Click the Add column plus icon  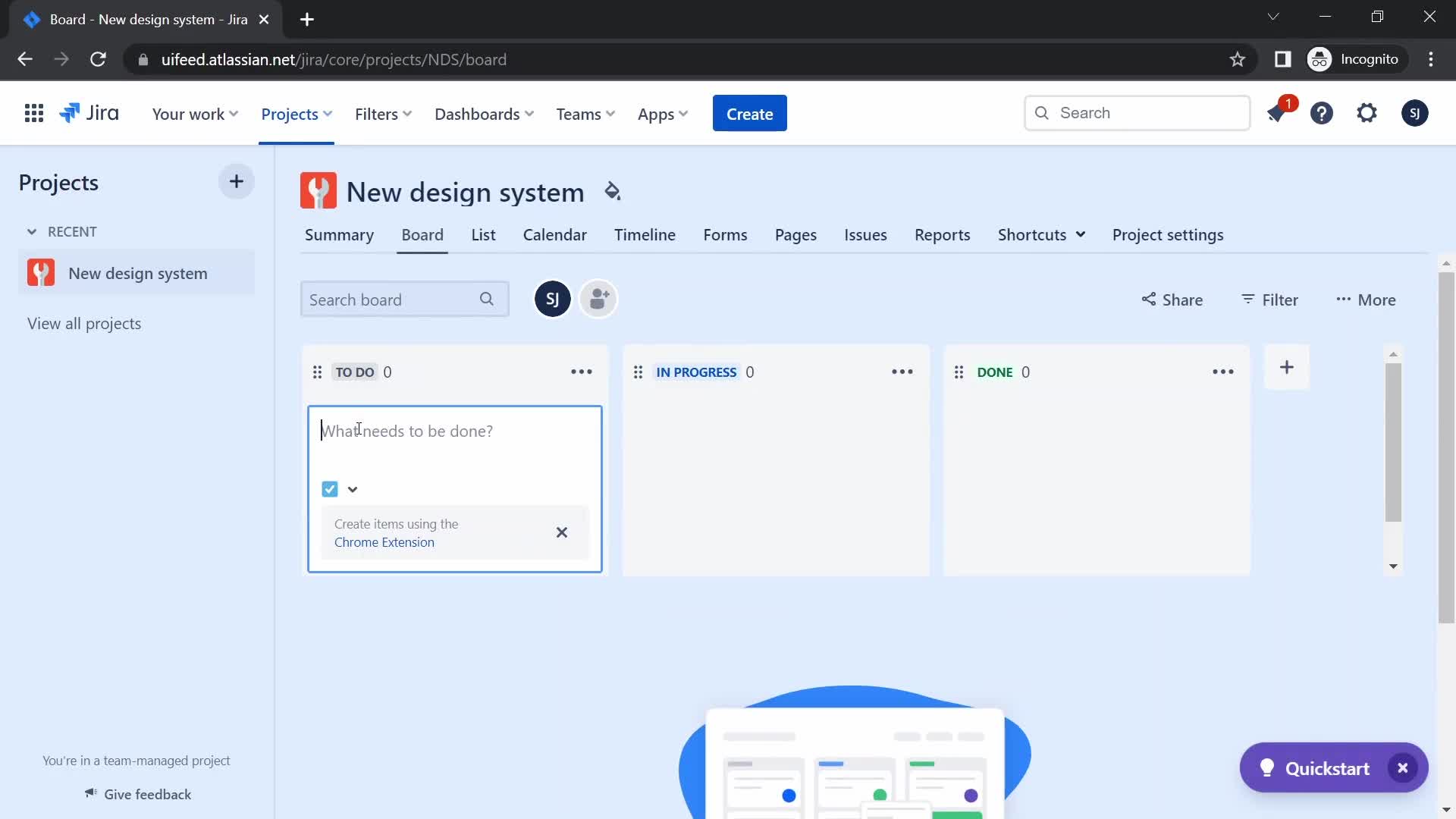(1287, 367)
